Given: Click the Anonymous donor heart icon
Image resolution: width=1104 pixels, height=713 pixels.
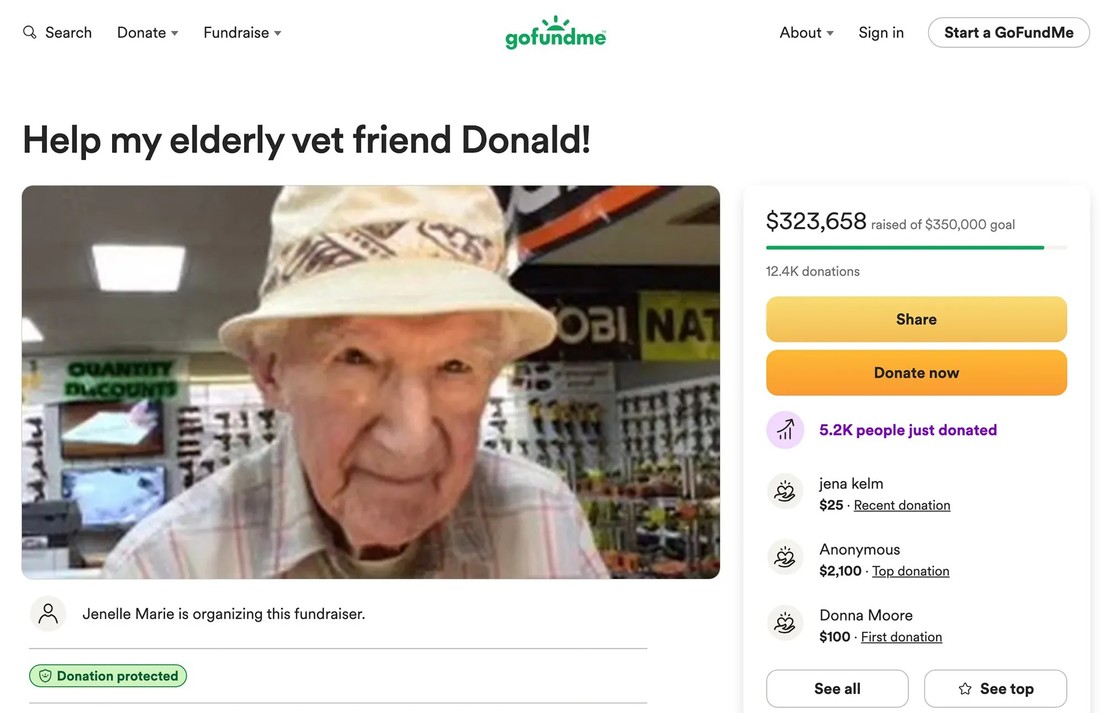Looking at the screenshot, I should click(x=785, y=558).
